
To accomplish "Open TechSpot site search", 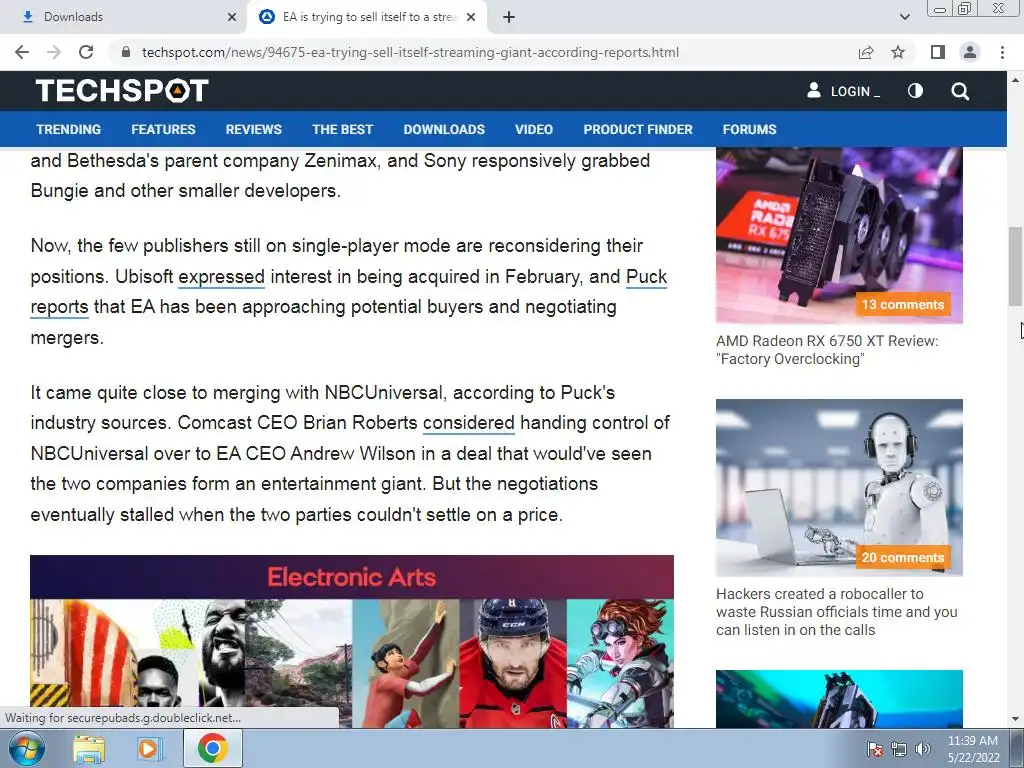I will coord(960,91).
